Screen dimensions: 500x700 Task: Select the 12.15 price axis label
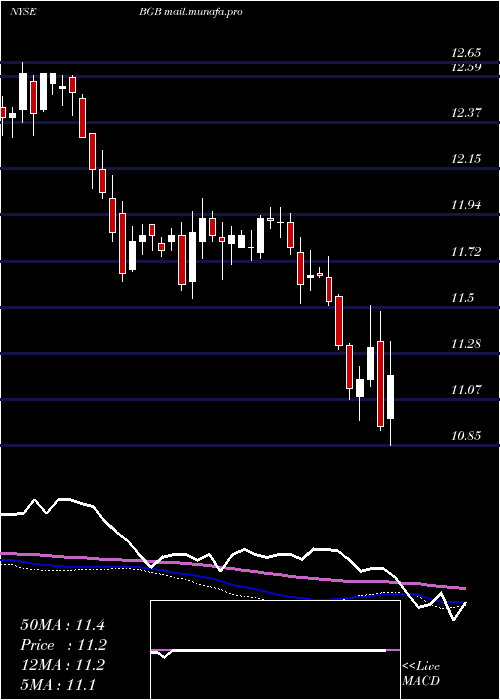point(466,159)
